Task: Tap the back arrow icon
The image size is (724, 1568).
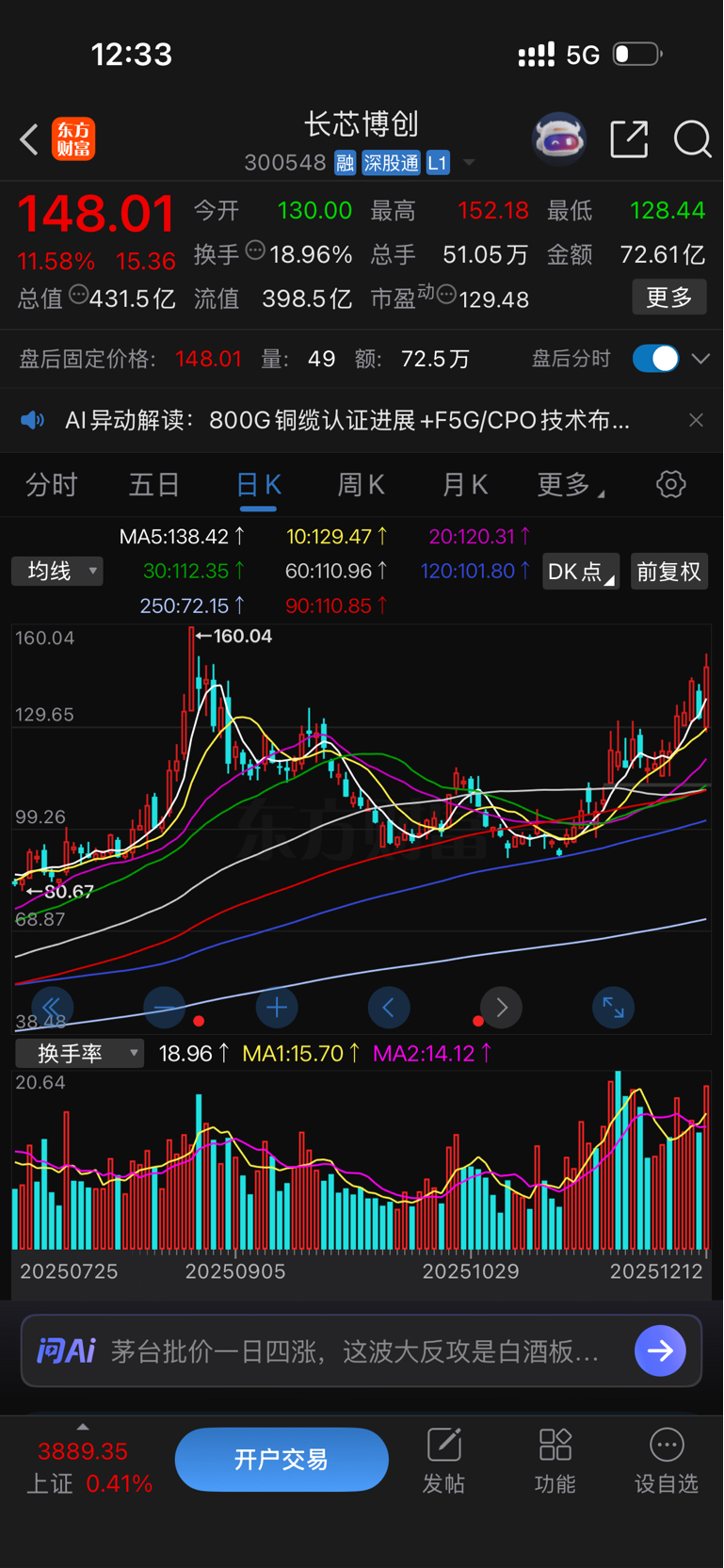Action: point(29,140)
